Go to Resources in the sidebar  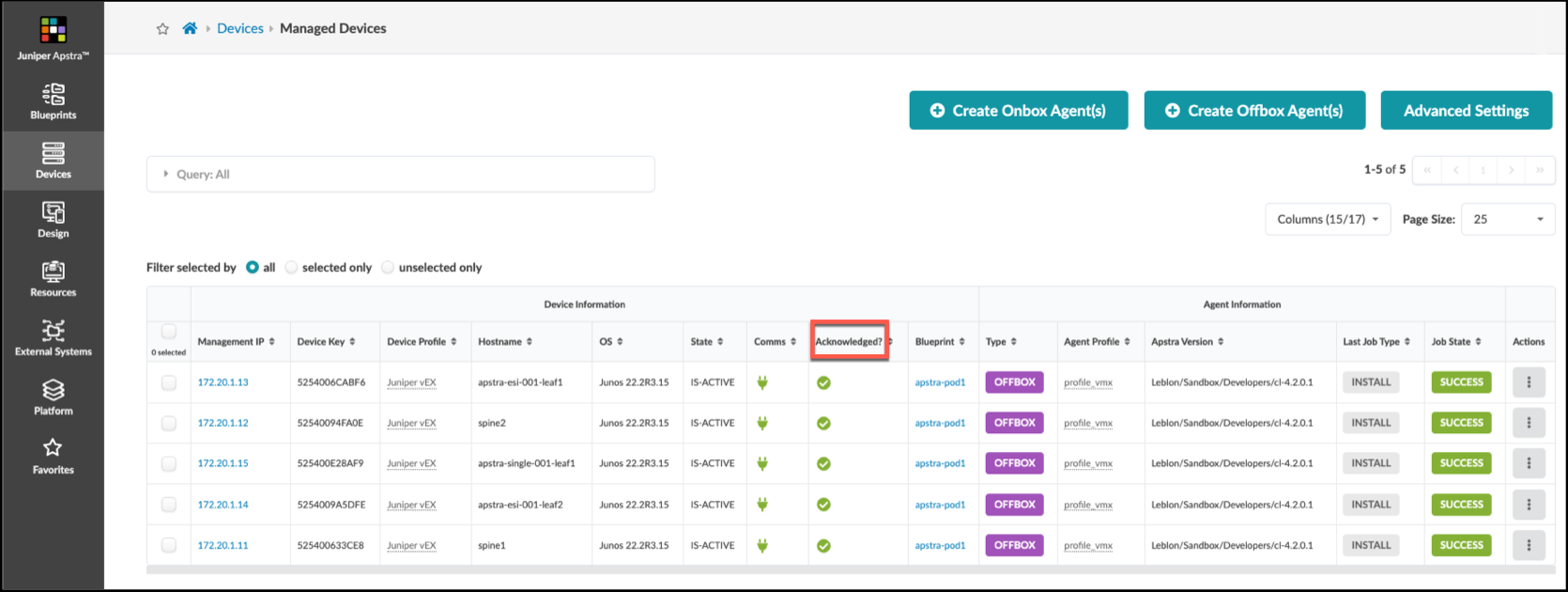(53, 279)
